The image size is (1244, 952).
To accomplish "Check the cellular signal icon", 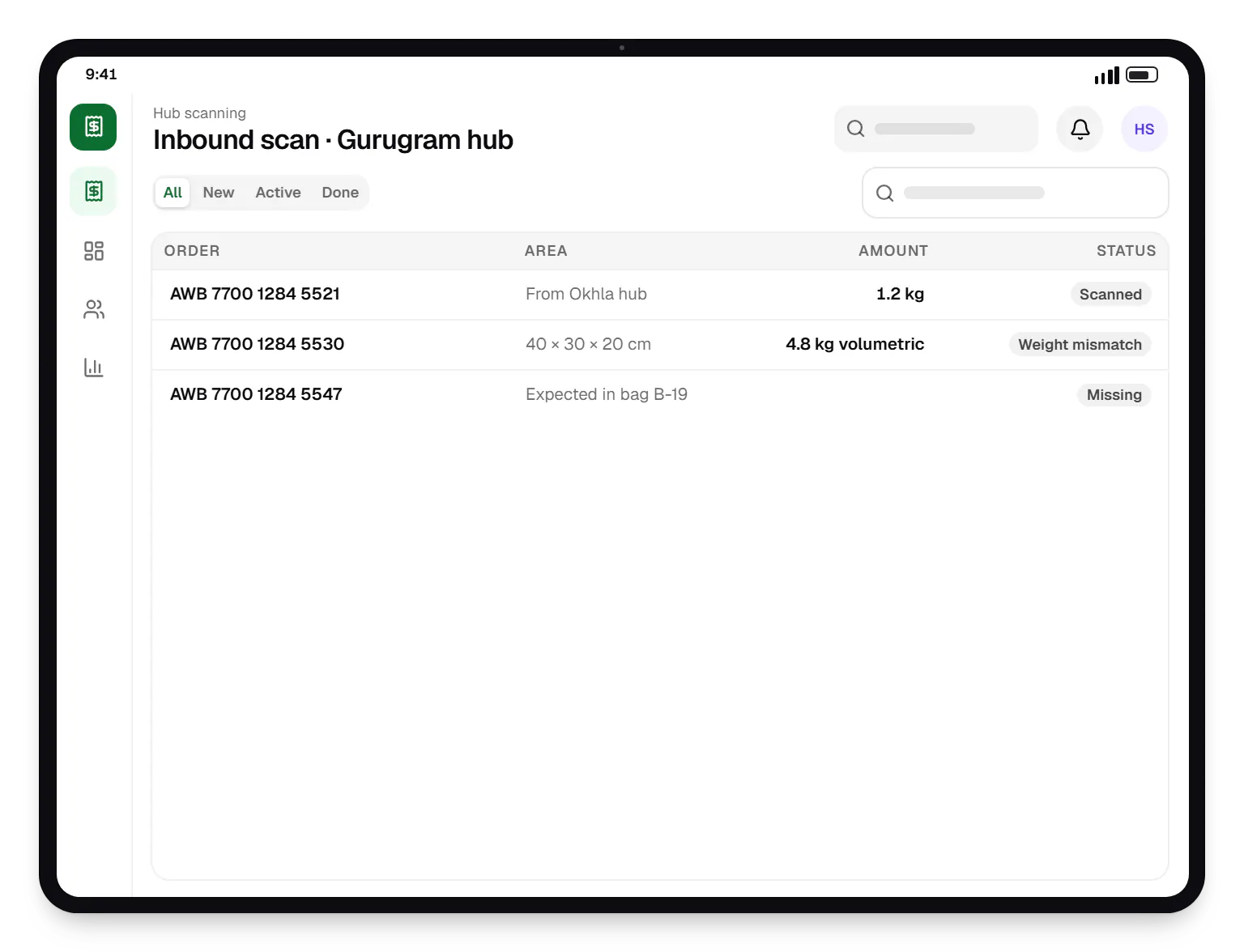I will (1106, 75).
